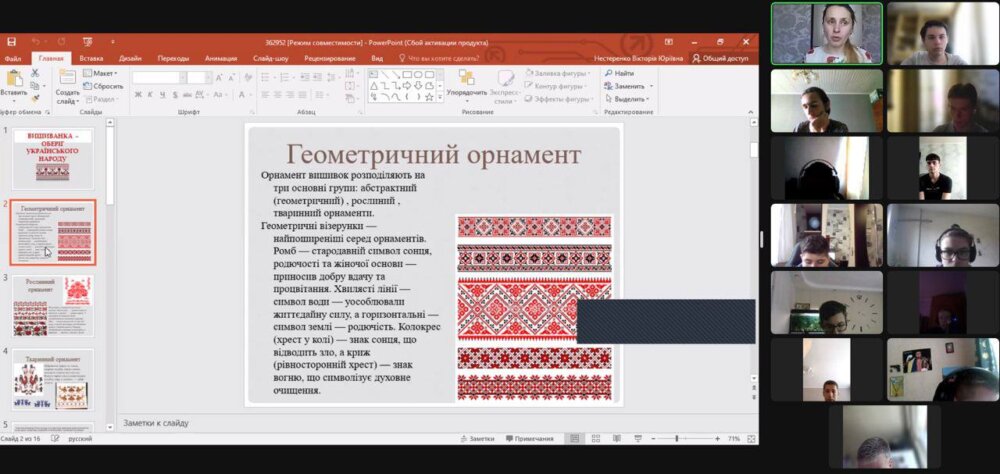Open Эффекты фигуры dropdown
The width and height of the screenshot is (1000, 474).
coord(558,99)
